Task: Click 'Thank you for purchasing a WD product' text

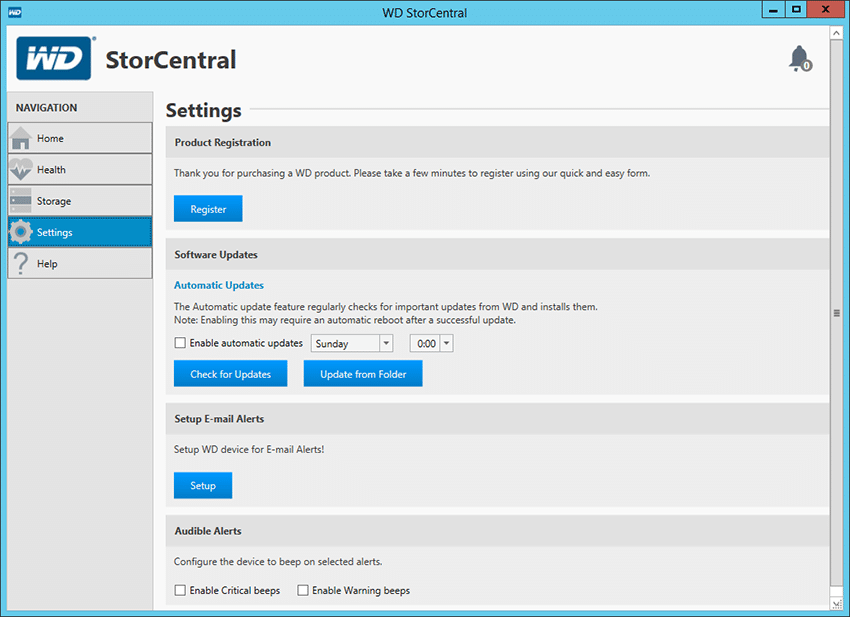Action: 412,173
